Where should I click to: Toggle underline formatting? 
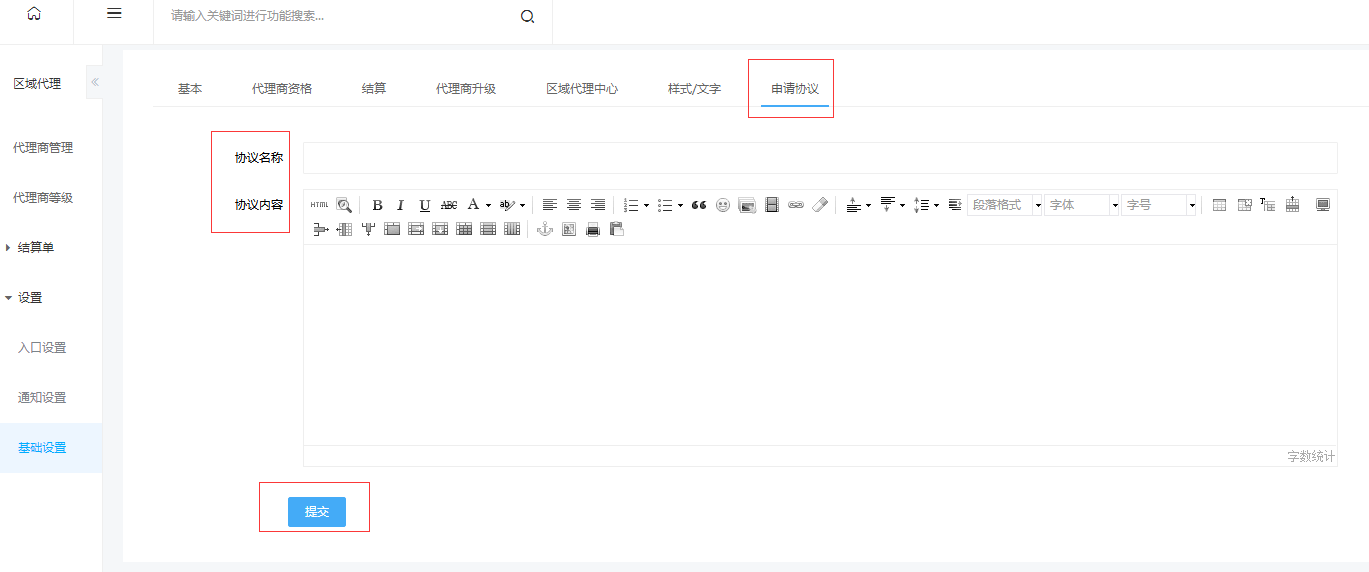(425, 205)
